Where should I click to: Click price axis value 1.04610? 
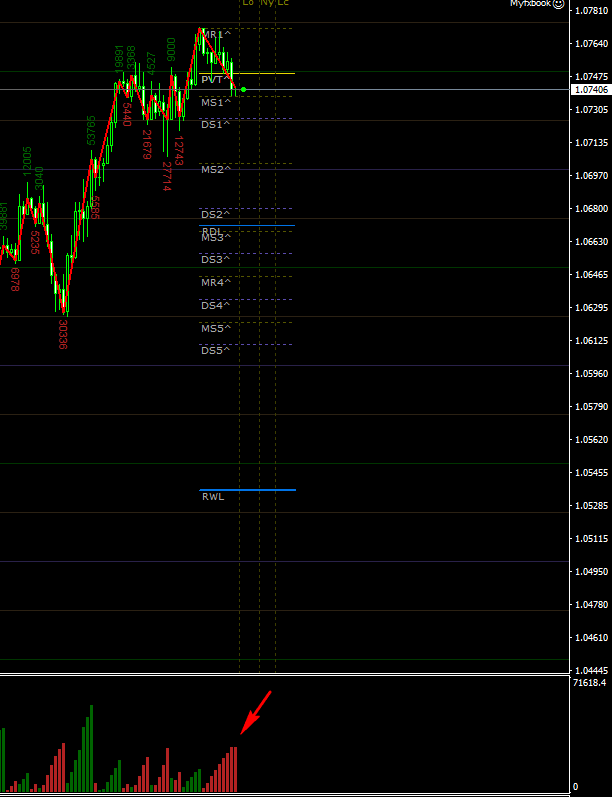(x=591, y=637)
